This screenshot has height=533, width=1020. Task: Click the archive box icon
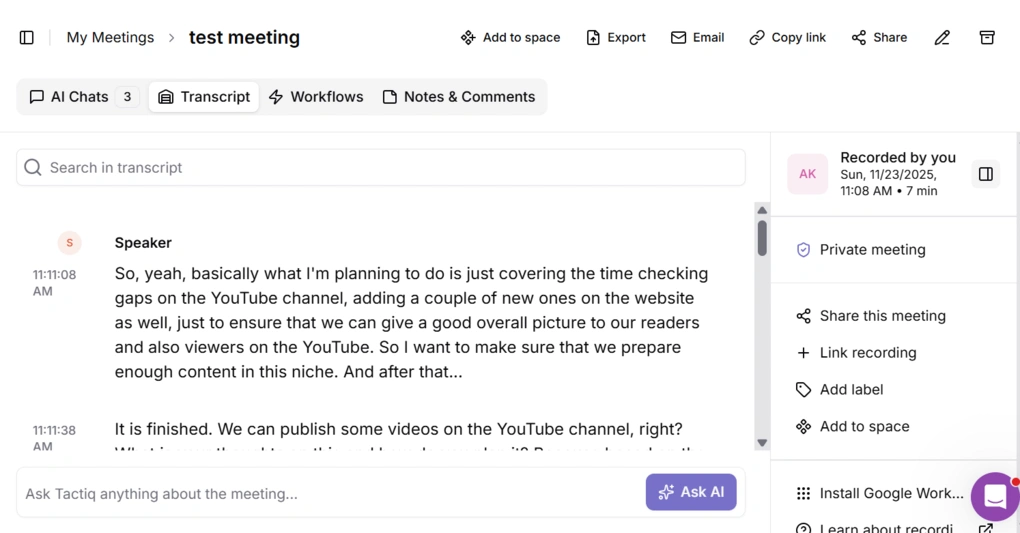click(x=987, y=38)
